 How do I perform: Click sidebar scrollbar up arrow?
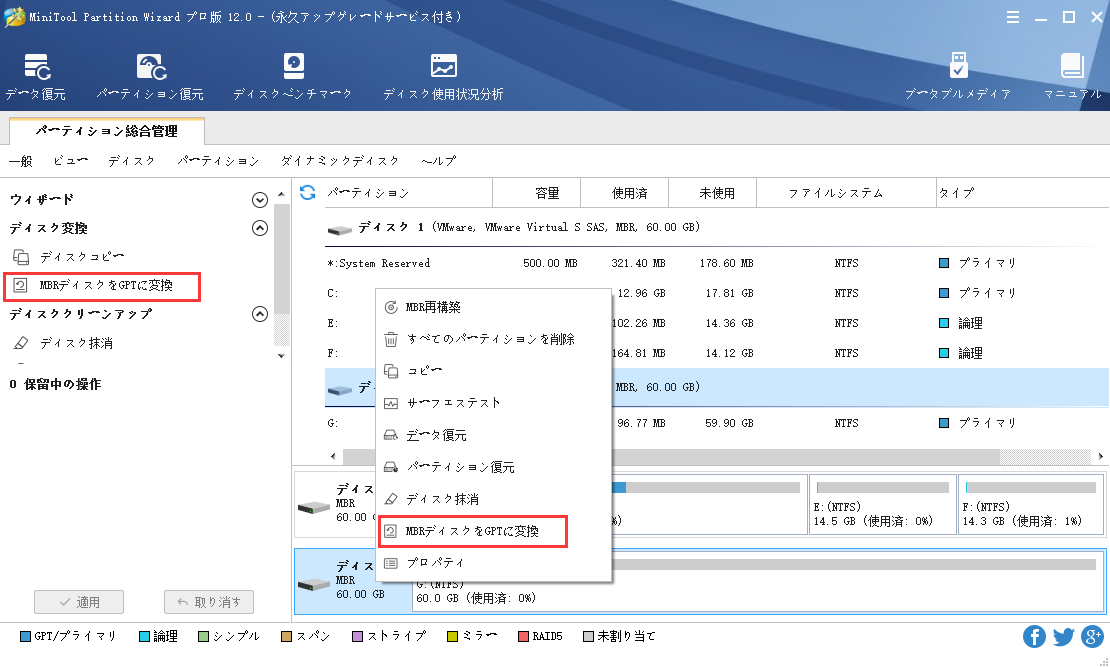tap(282, 194)
